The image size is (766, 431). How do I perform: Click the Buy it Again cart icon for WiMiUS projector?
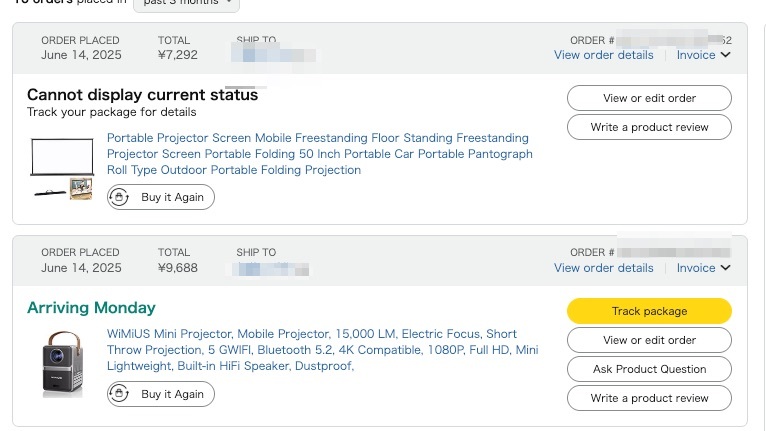(119, 394)
